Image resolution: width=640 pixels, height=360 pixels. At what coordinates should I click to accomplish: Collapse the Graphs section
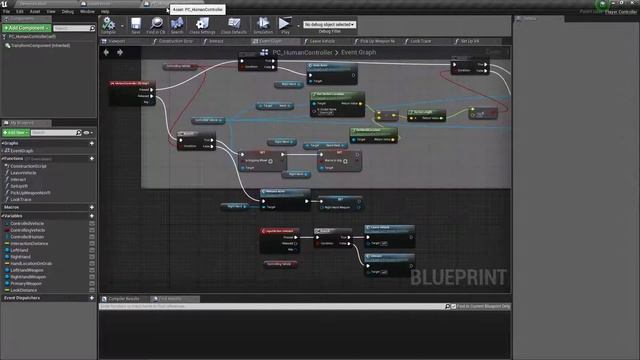click(x=3, y=143)
